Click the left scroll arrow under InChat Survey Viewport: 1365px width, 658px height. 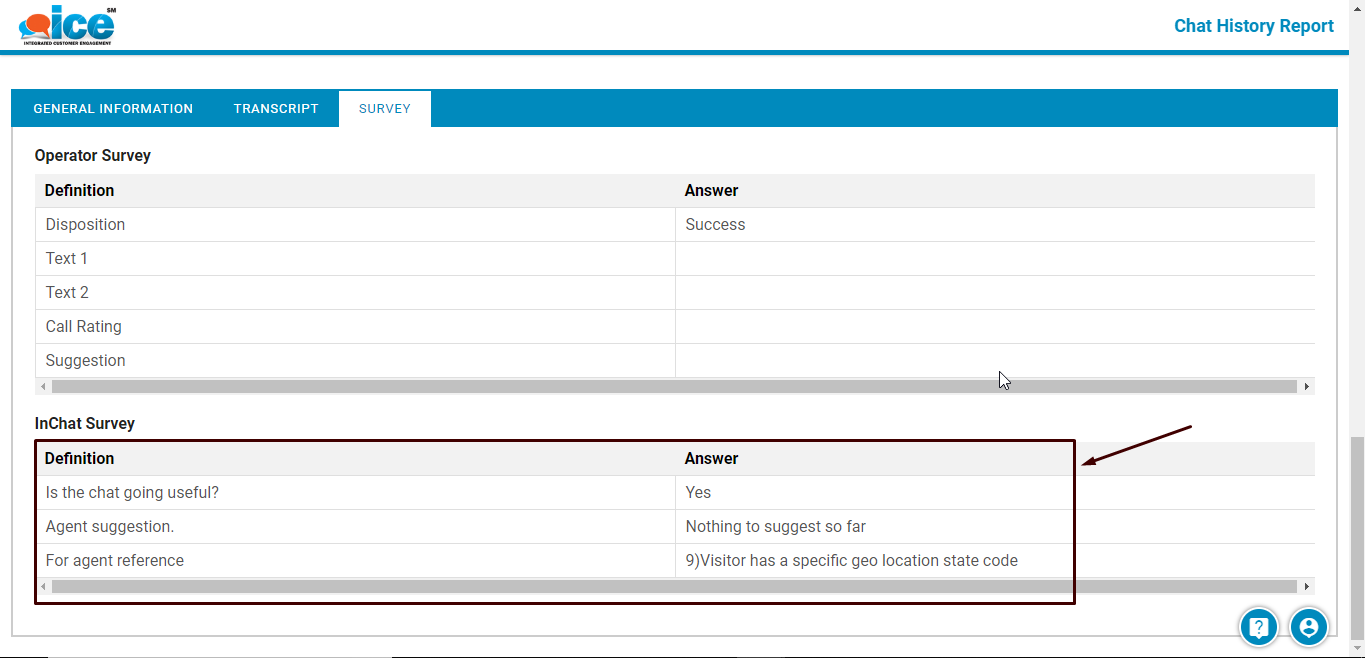coord(42,586)
